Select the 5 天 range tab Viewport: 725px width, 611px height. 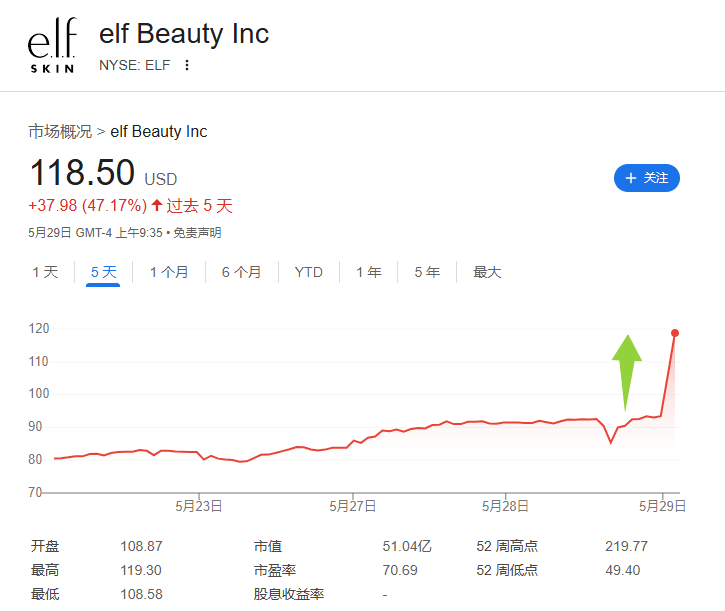pos(103,272)
